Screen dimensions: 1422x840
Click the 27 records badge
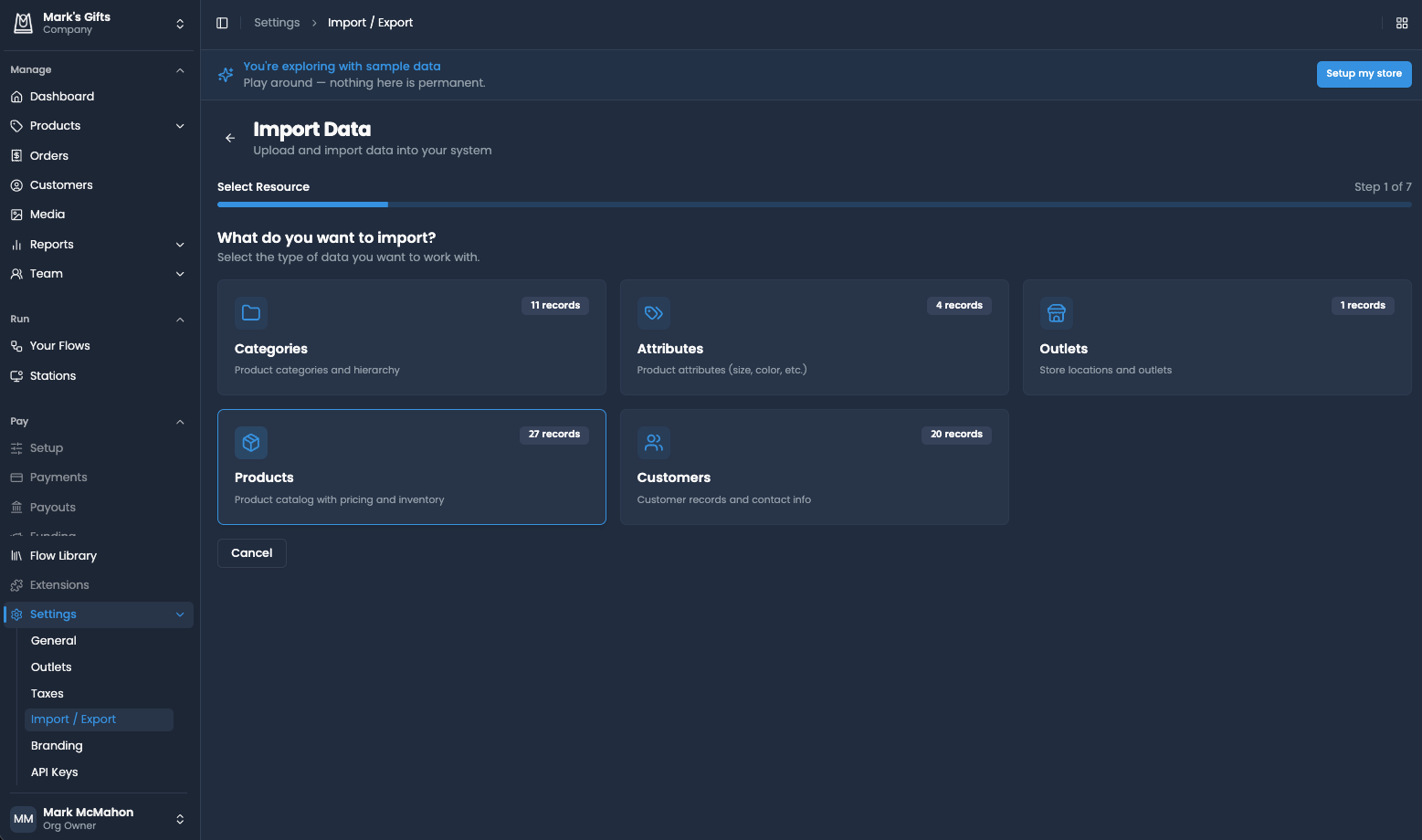[554, 435]
